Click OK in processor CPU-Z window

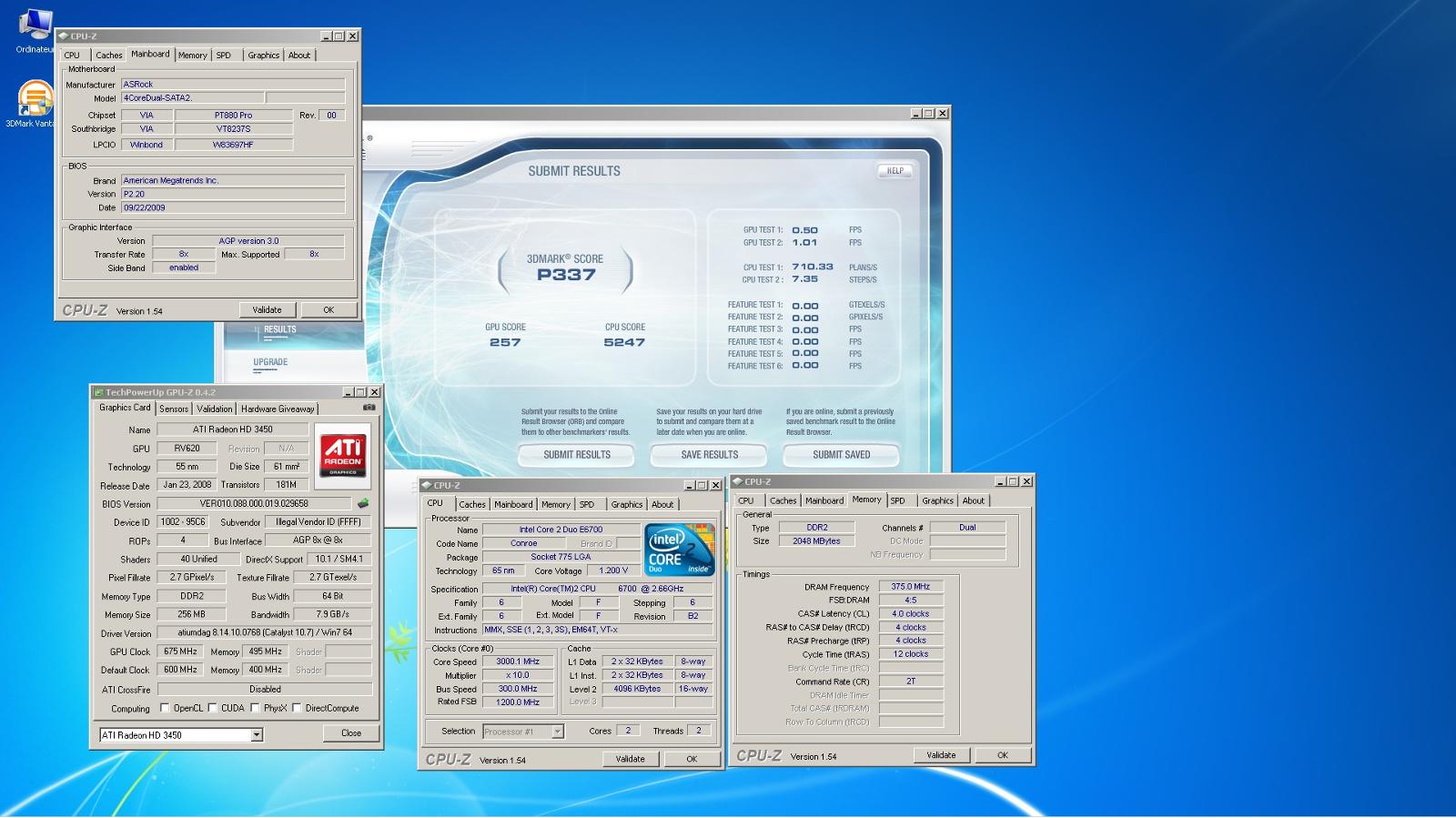(x=692, y=759)
